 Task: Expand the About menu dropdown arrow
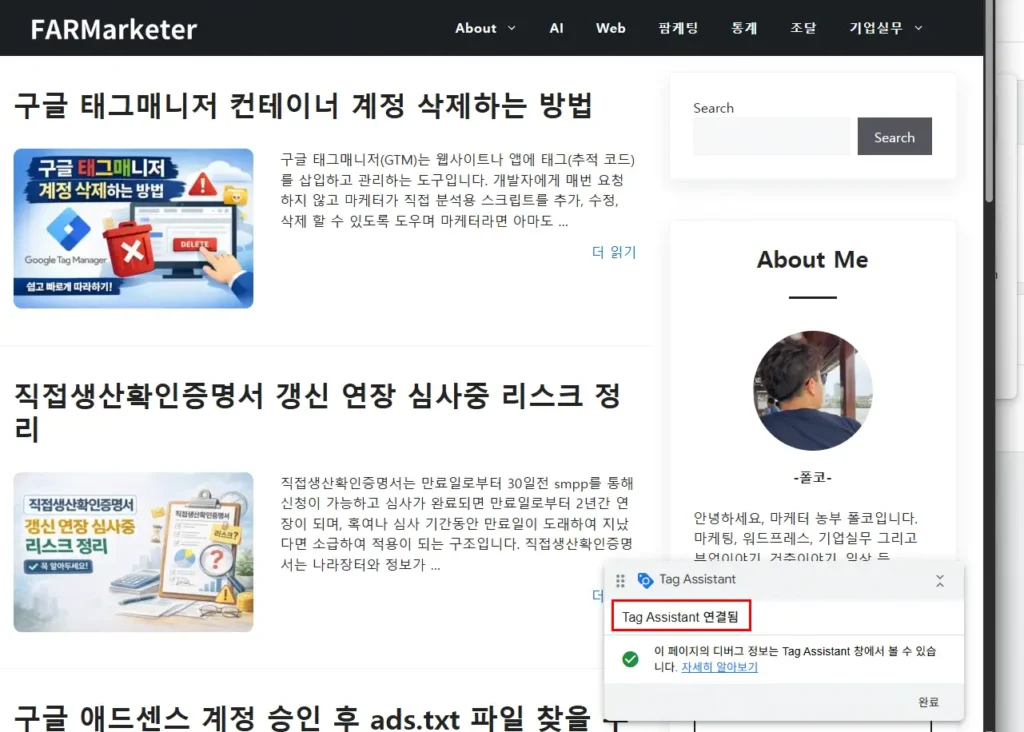pos(512,28)
